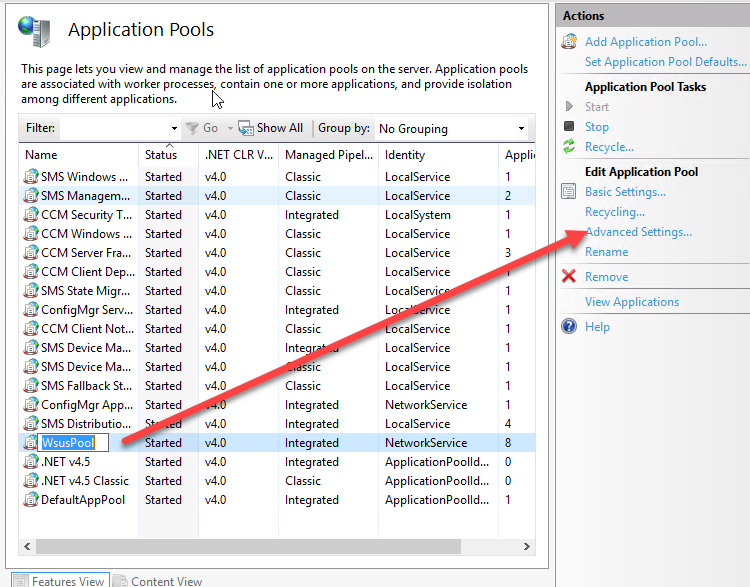Click the green Recycle icon
Screen dimensions: 750x587
click(569, 147)
